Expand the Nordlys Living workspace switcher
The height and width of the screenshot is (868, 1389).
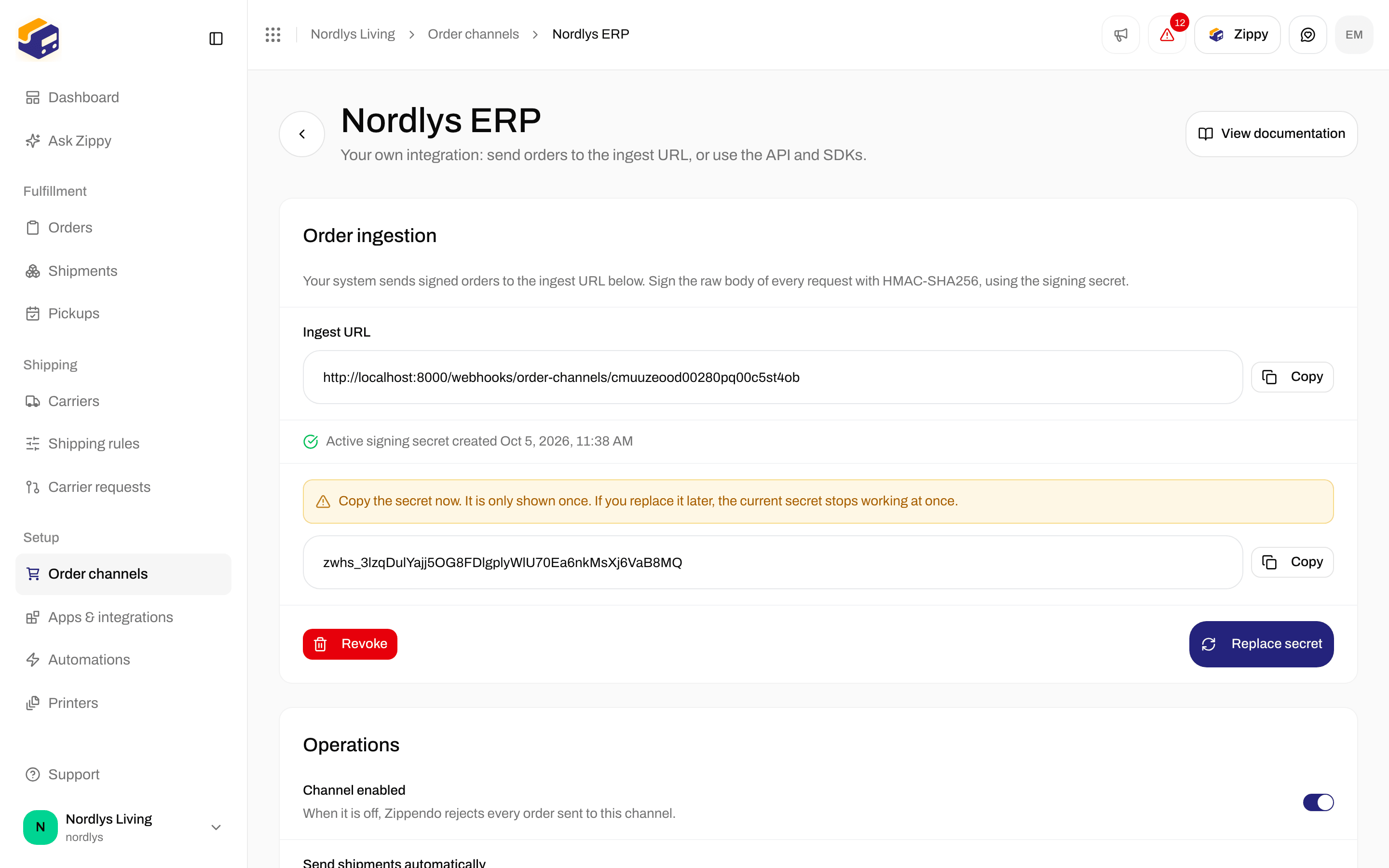(x=123, y=827)
